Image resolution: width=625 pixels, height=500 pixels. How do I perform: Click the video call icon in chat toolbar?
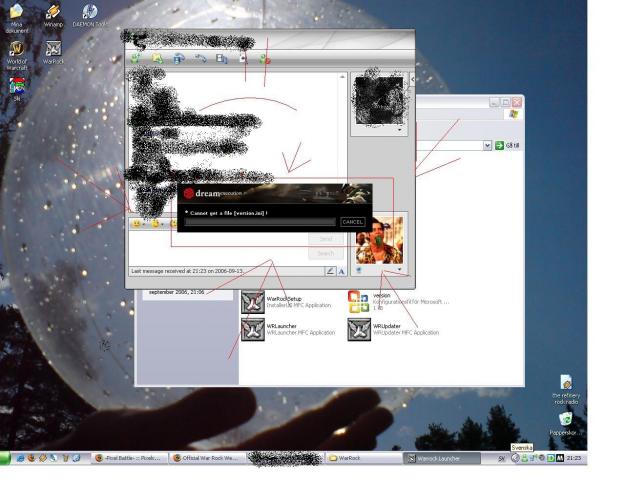179,59
